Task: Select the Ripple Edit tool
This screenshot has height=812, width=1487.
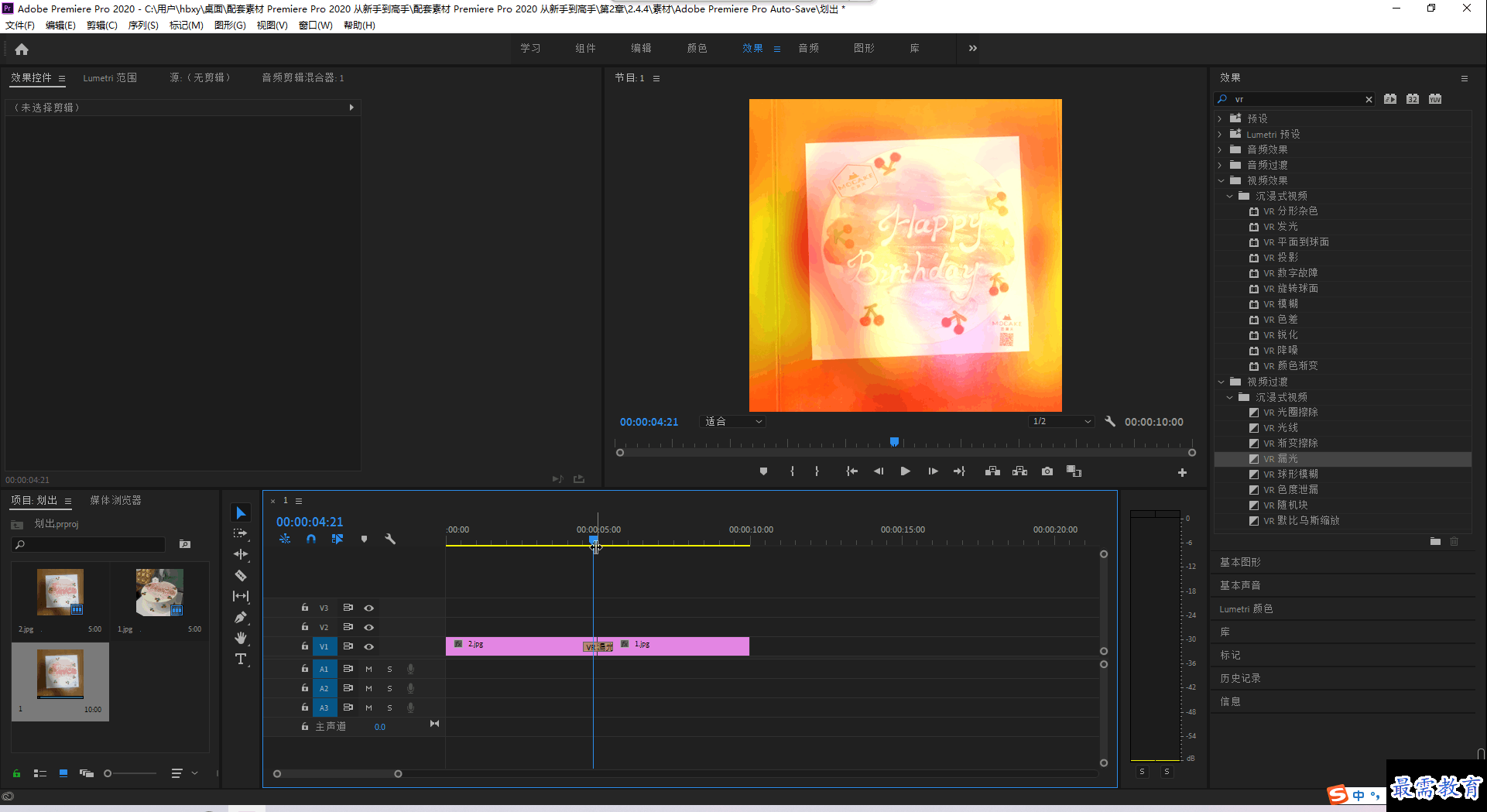Action: tap(241, 554)
